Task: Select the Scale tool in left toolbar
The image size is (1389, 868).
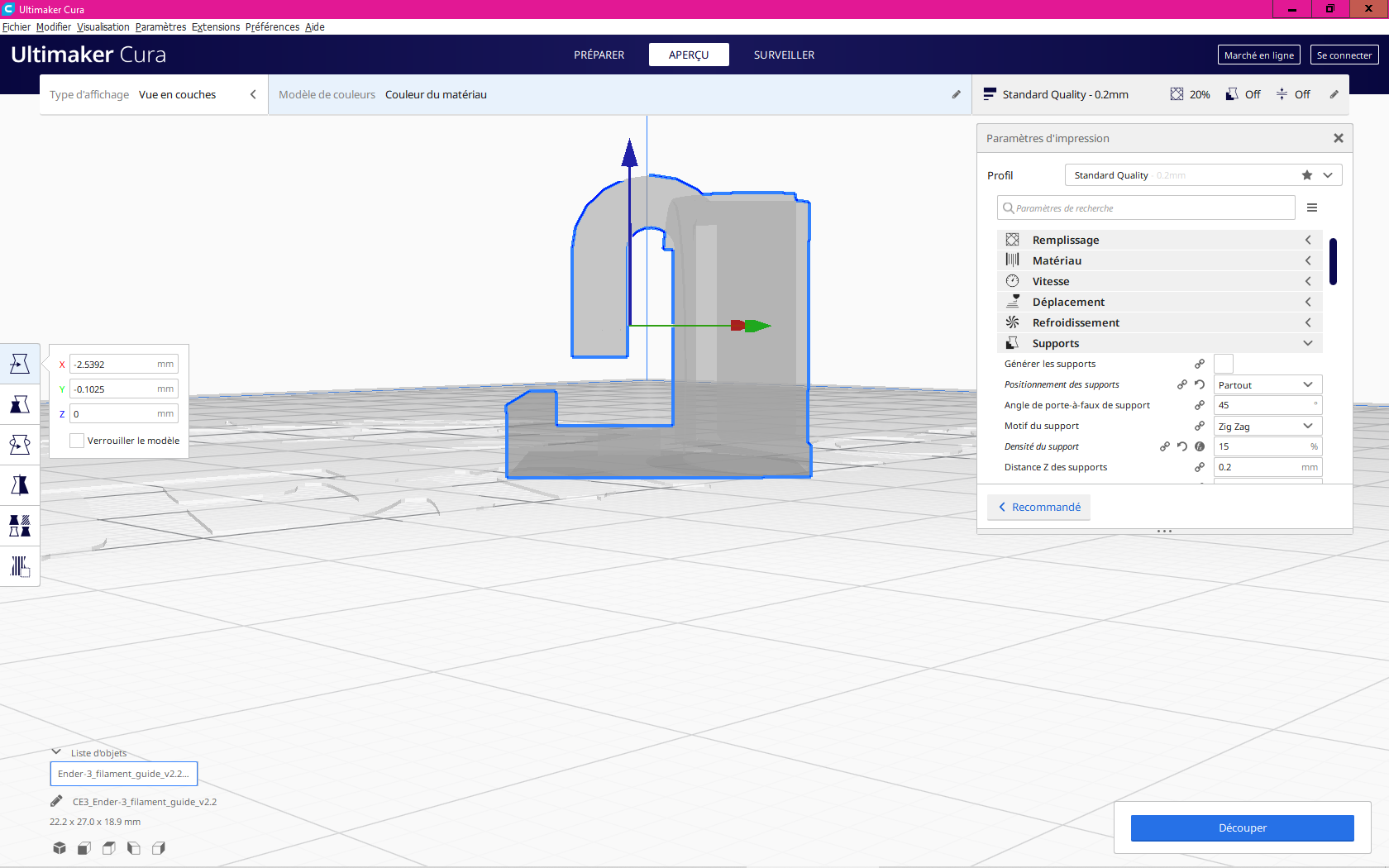Action: (x=20, y=404)
